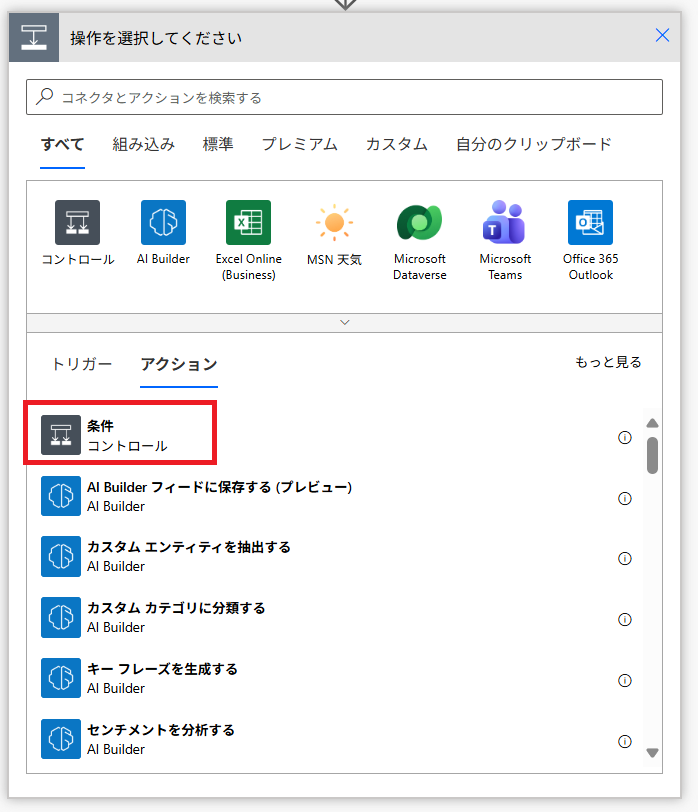Click the コネクタとアクションを検索する search field
The width and height of the screenshot is (698, 812).
(x=344, y=97)
